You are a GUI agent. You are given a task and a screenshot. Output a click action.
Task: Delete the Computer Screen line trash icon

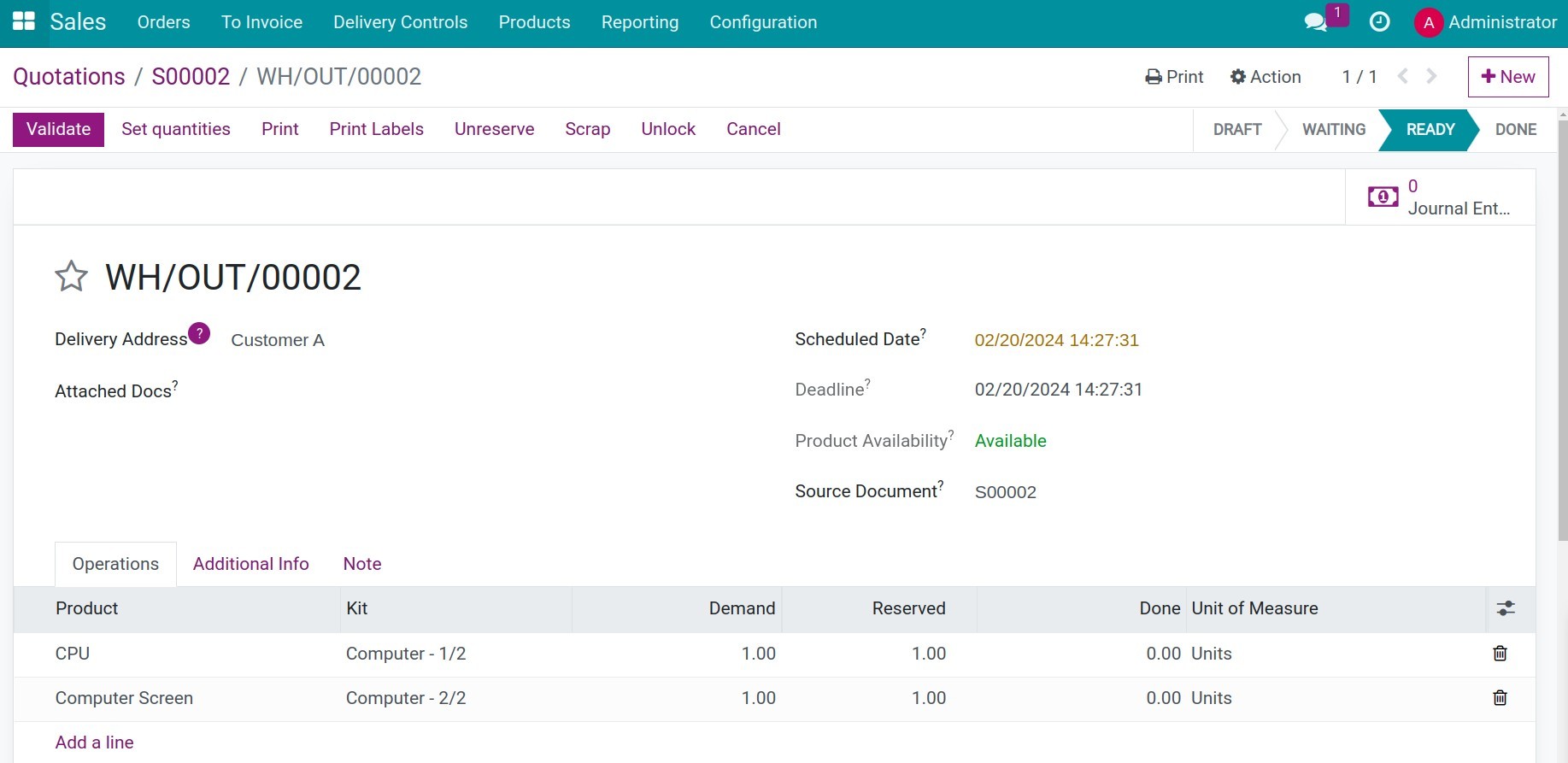(x=1500, y=698)
